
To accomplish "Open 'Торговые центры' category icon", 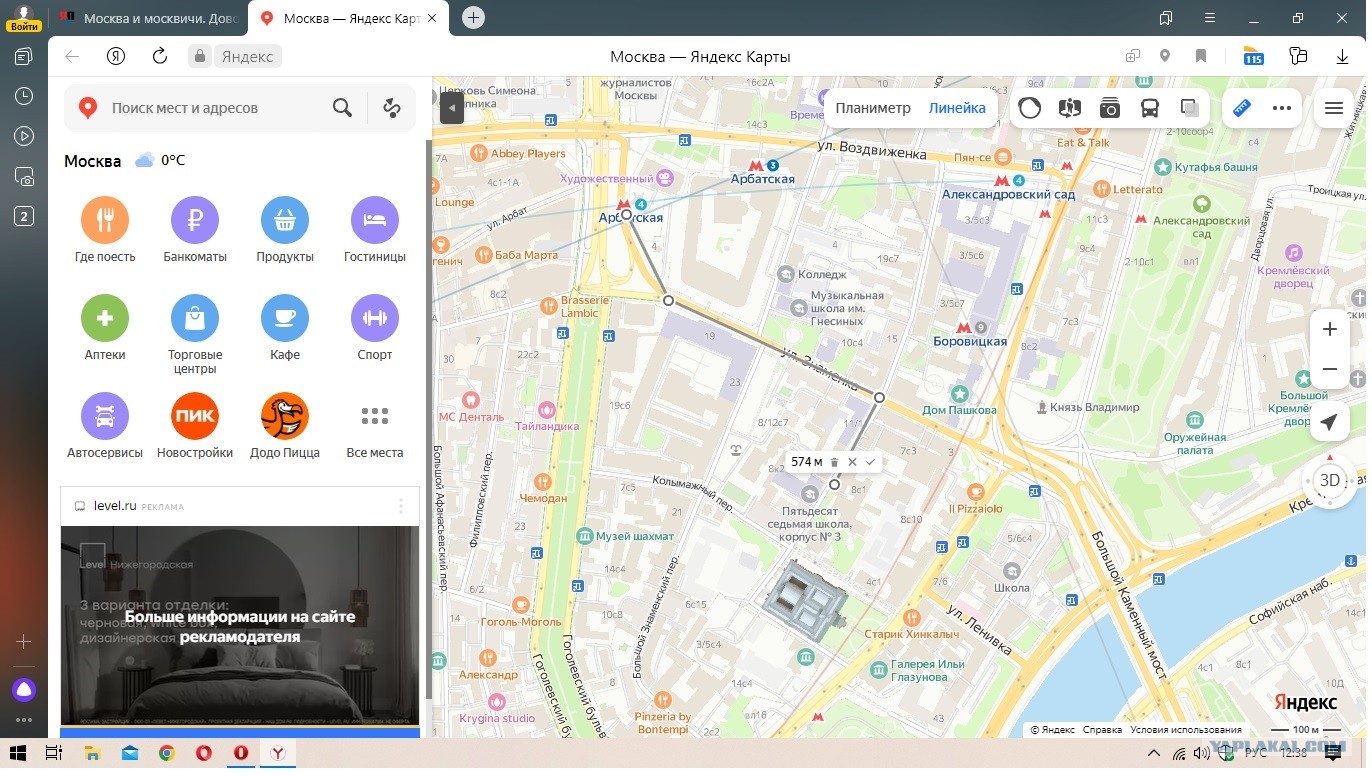I will (x=195, y=319).
